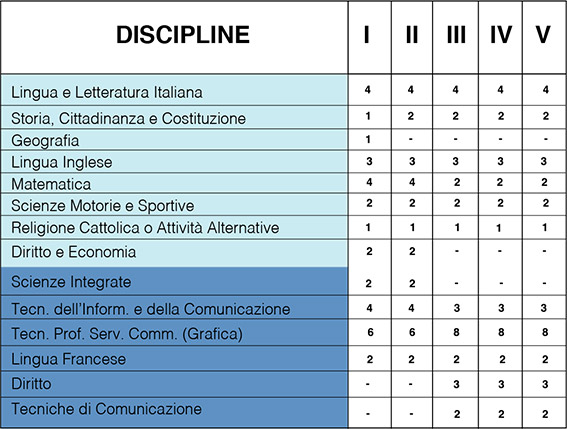Click the Lingua Francese row label
The height and width of the screenshot is (429, 567).
point(69,359)
